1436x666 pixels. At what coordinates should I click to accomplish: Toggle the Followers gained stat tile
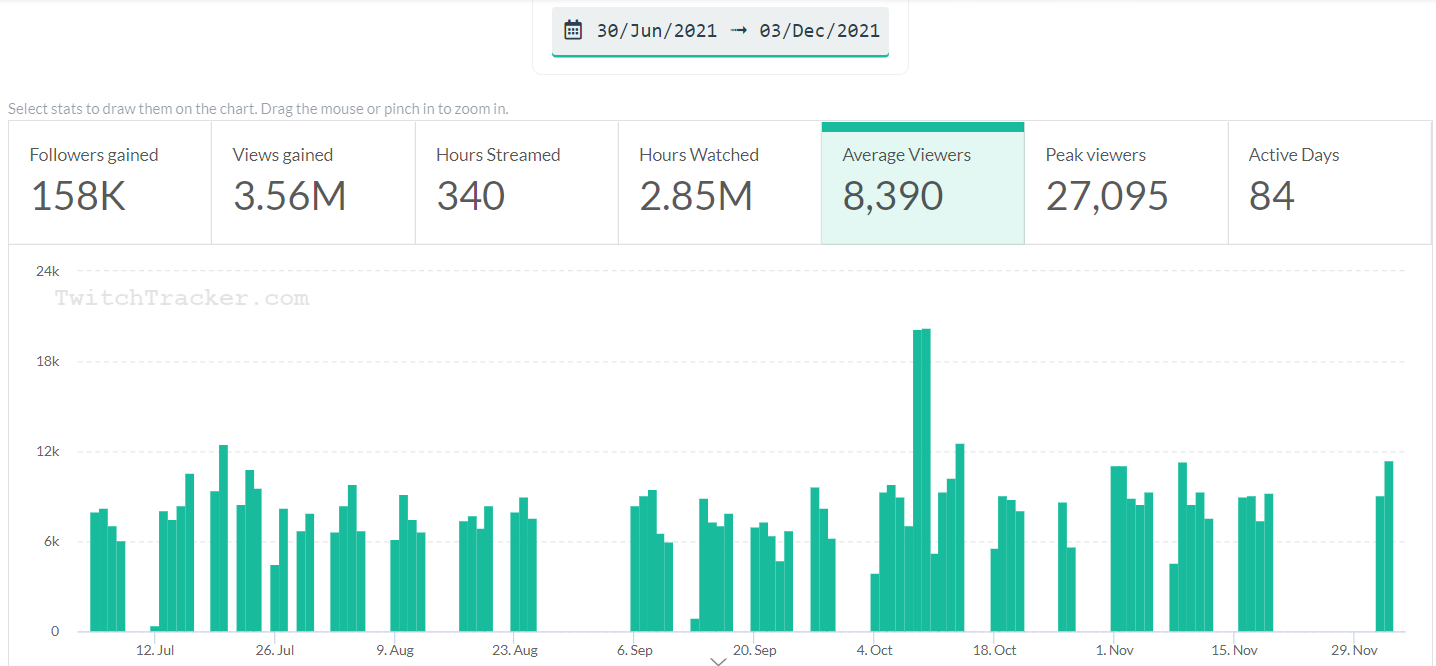[x=110, y=183]
